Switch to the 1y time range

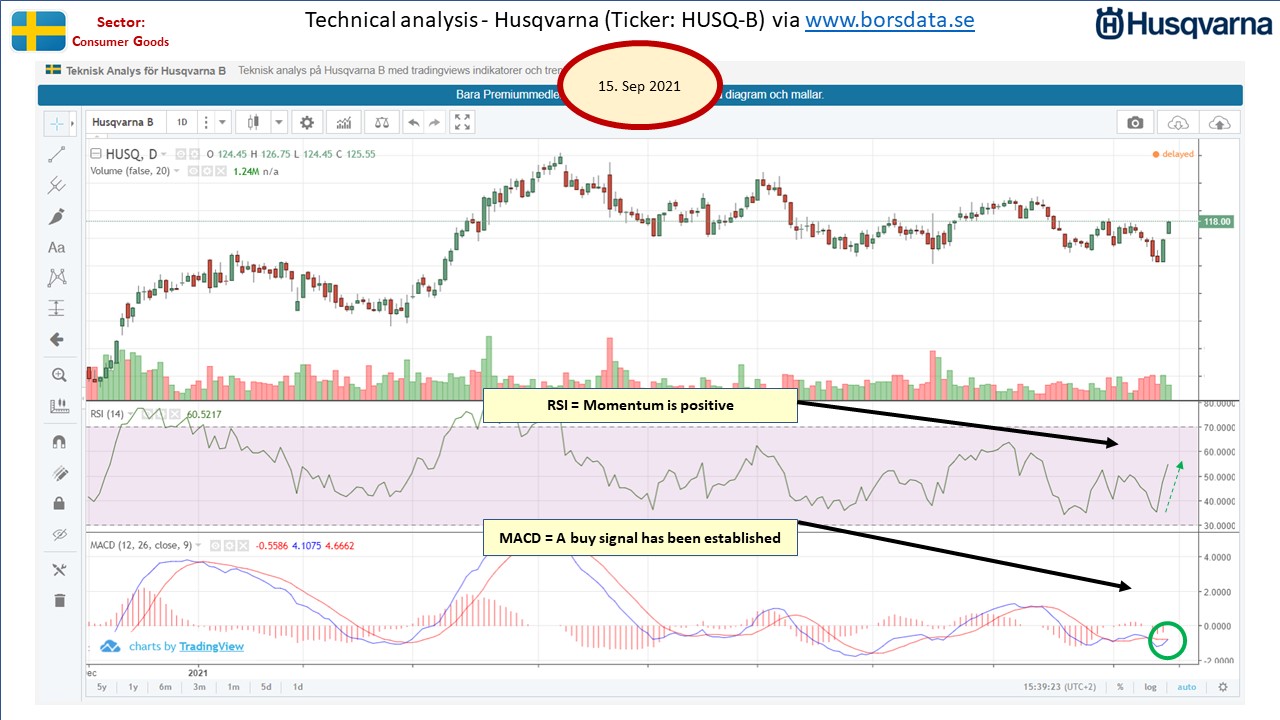[x=132, y=687]
